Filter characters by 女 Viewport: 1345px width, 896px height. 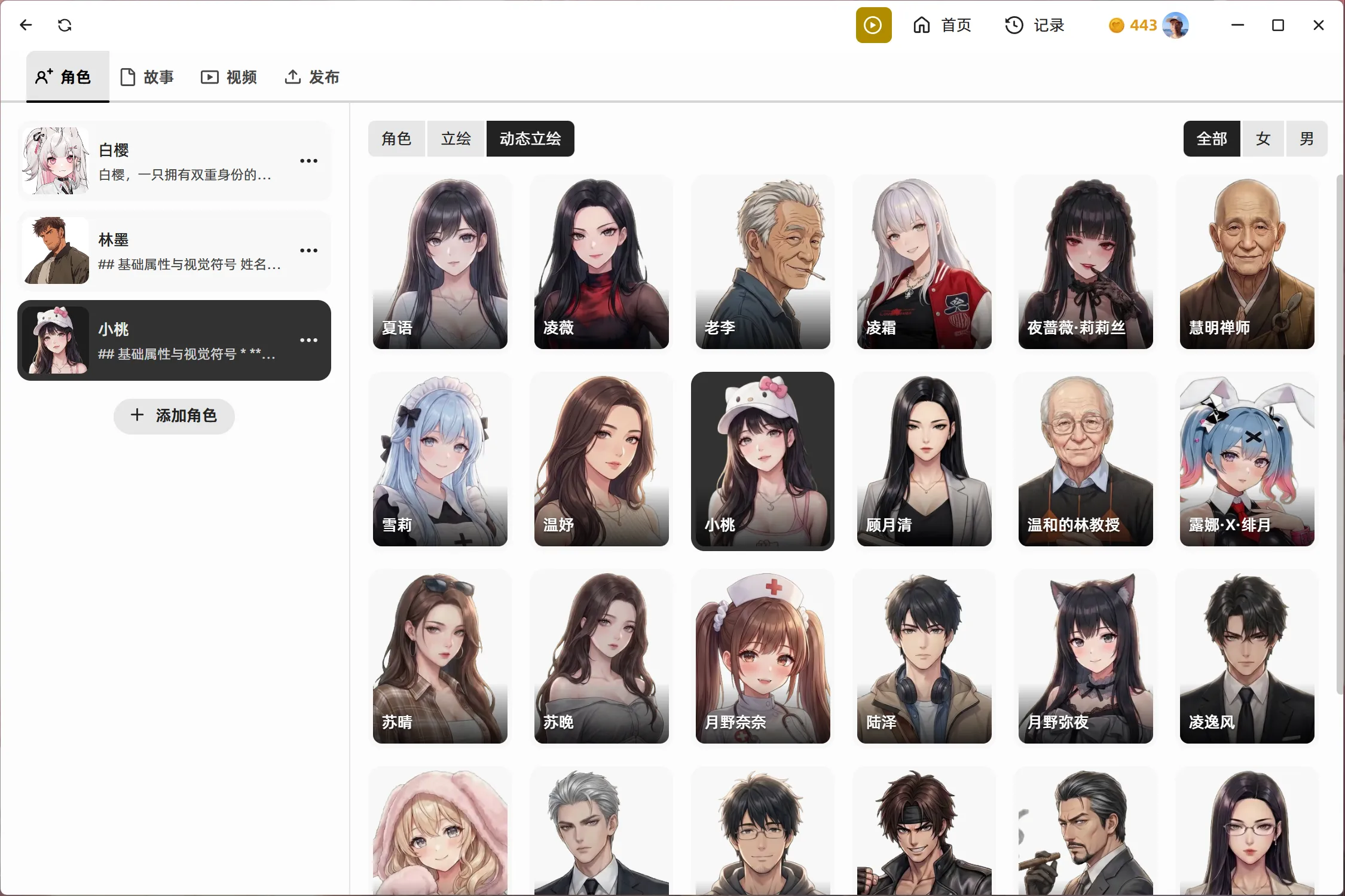coord(1263,139)
